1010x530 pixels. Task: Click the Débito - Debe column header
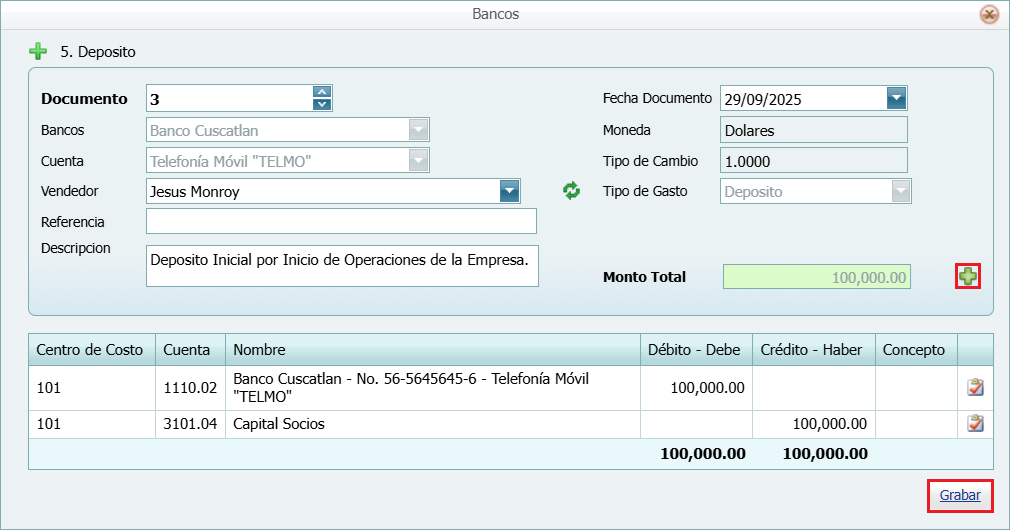coord(694,350)
